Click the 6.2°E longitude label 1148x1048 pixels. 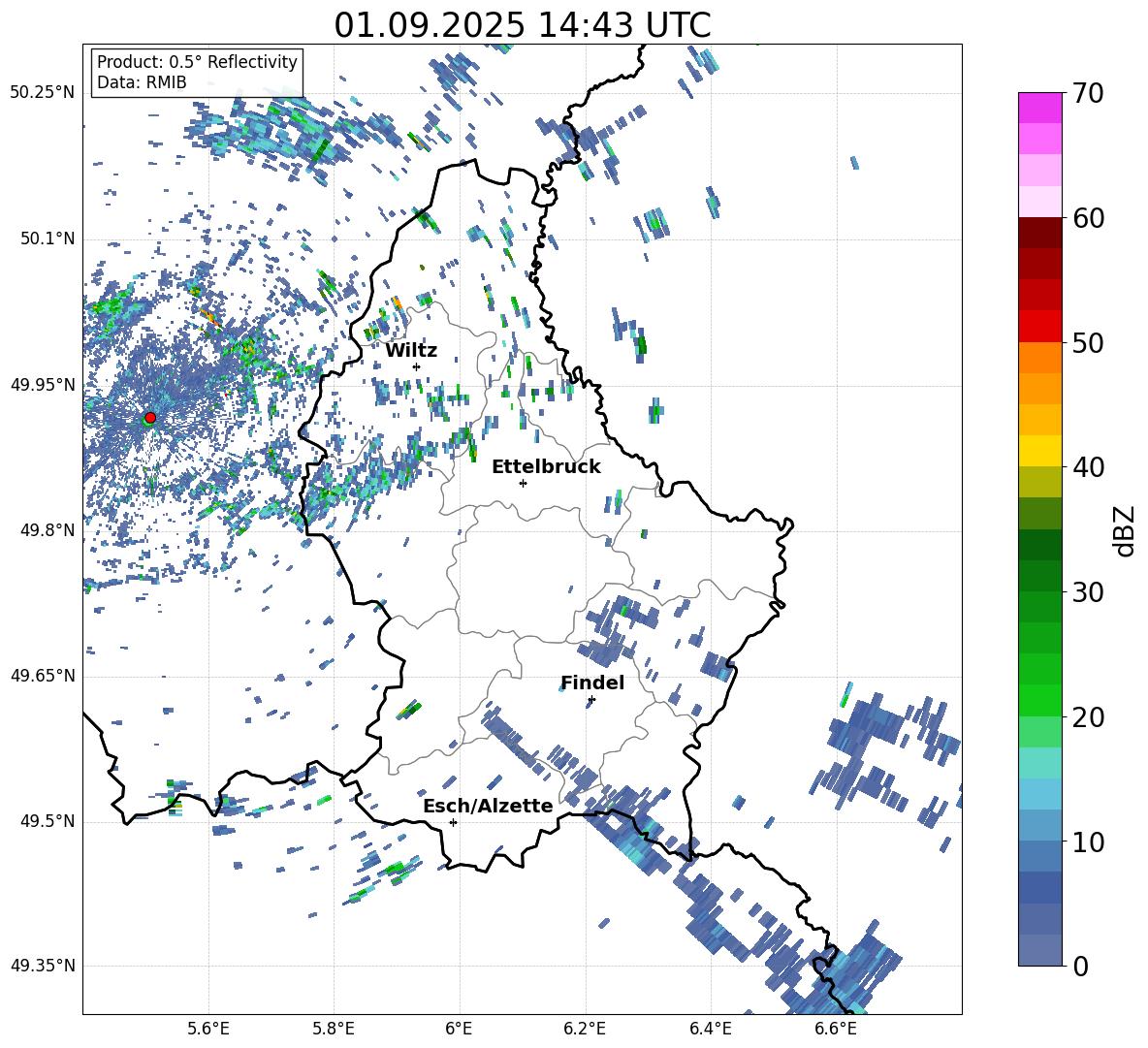click(585, 1030)
